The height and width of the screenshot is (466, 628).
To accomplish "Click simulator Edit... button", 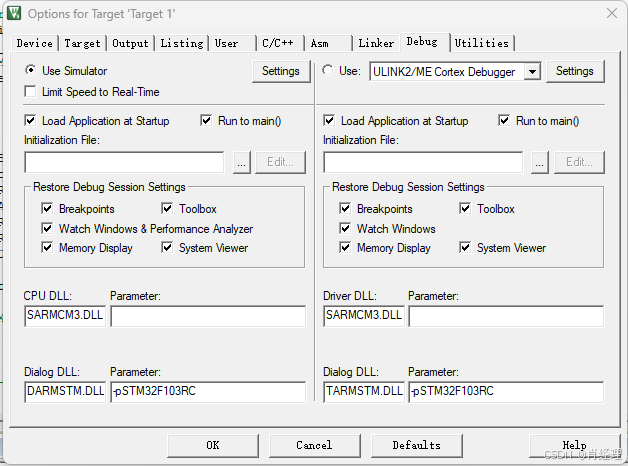I will pyautogui.click(x=280, y=162).
